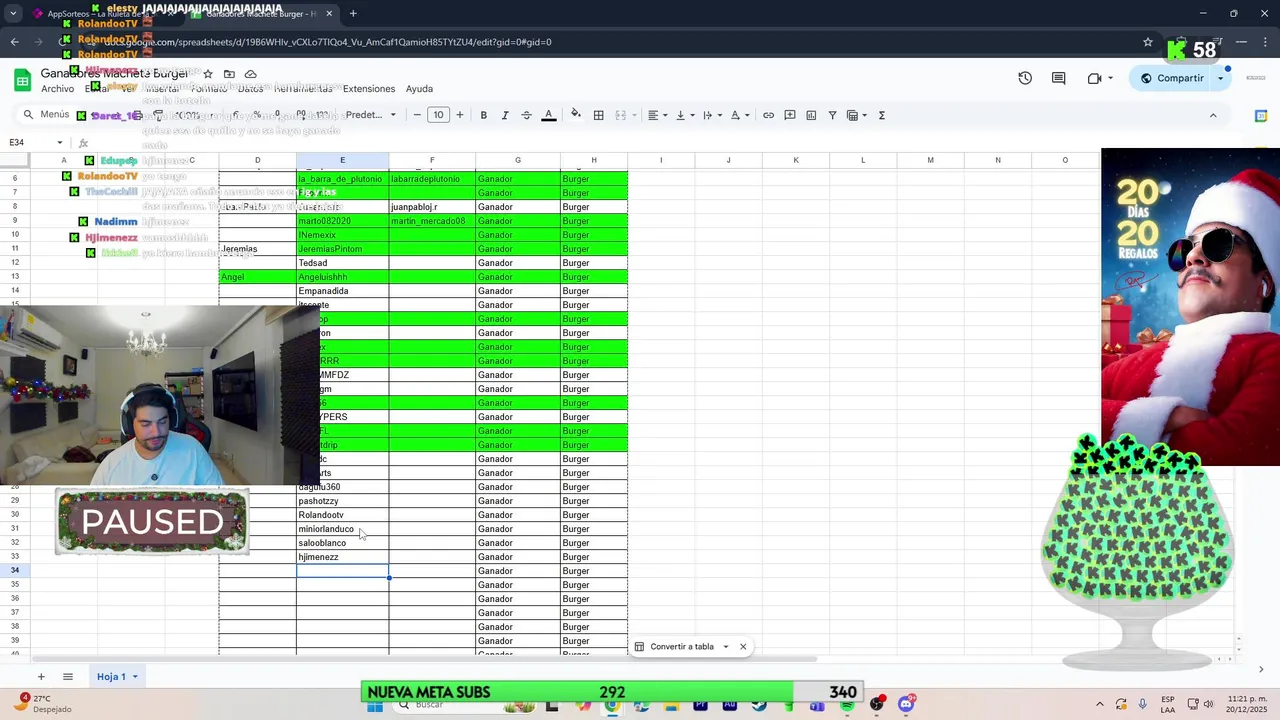
Task: Expand Convertir a tabla options arrow
Action: [726, 647]
